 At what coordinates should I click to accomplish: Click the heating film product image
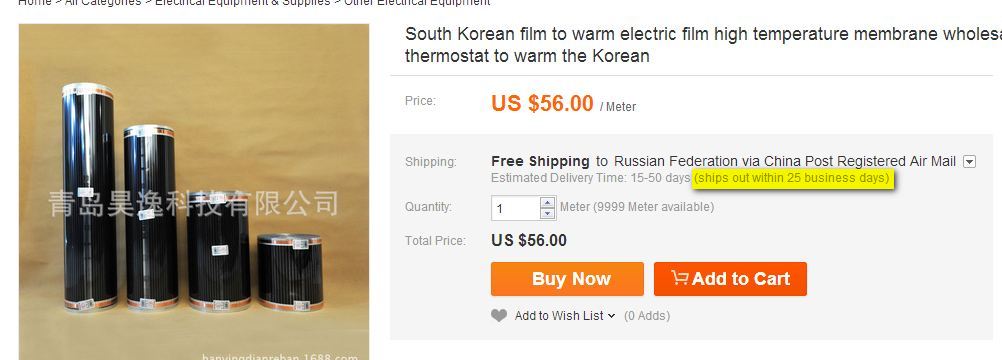click(x=194, y=192)
